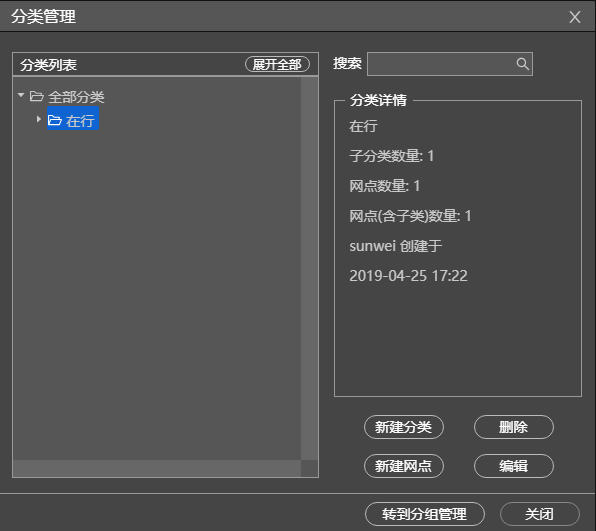Click the 全部分类 folder icon
This screenshot has width=596, height=531.
pos(36,96)
